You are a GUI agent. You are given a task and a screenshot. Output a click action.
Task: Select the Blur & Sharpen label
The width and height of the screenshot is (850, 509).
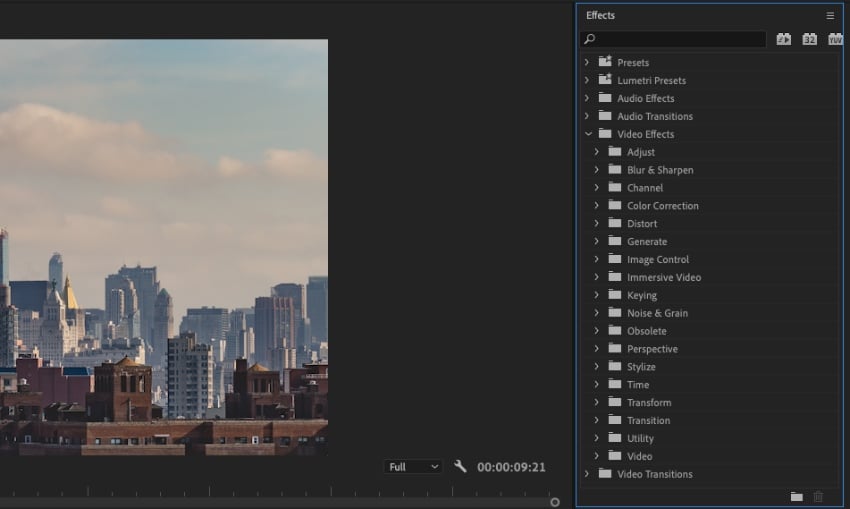pos(660,170)
